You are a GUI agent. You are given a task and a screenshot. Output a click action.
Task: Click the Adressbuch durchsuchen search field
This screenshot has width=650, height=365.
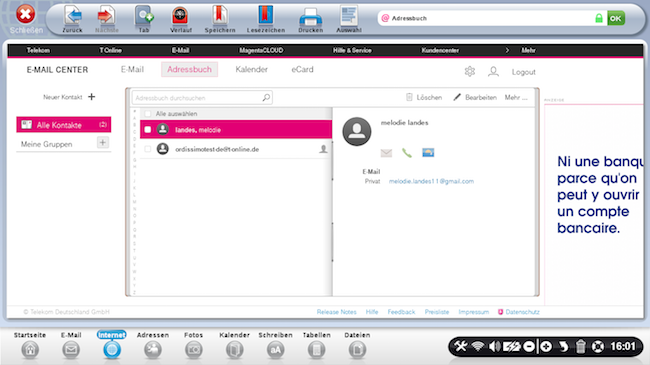tap(202, 98)
